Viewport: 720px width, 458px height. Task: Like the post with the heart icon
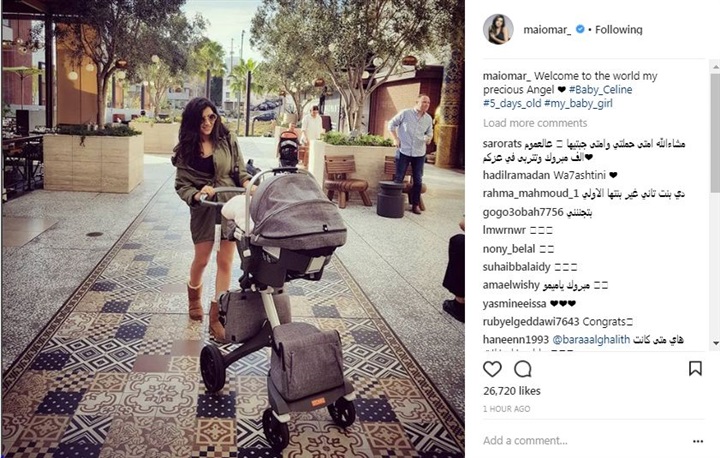492,369
